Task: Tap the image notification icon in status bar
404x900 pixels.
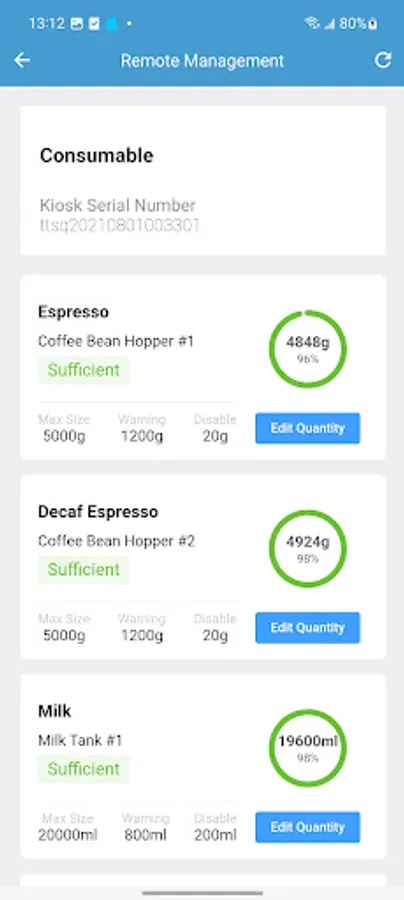Action: click(x=77, y=24)
